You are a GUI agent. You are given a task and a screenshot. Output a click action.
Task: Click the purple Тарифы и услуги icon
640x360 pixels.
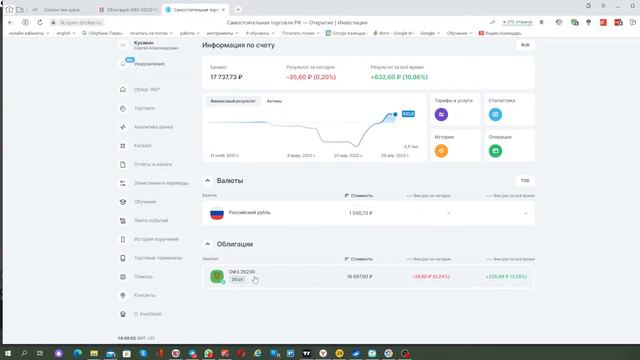[x=441, y=114]
